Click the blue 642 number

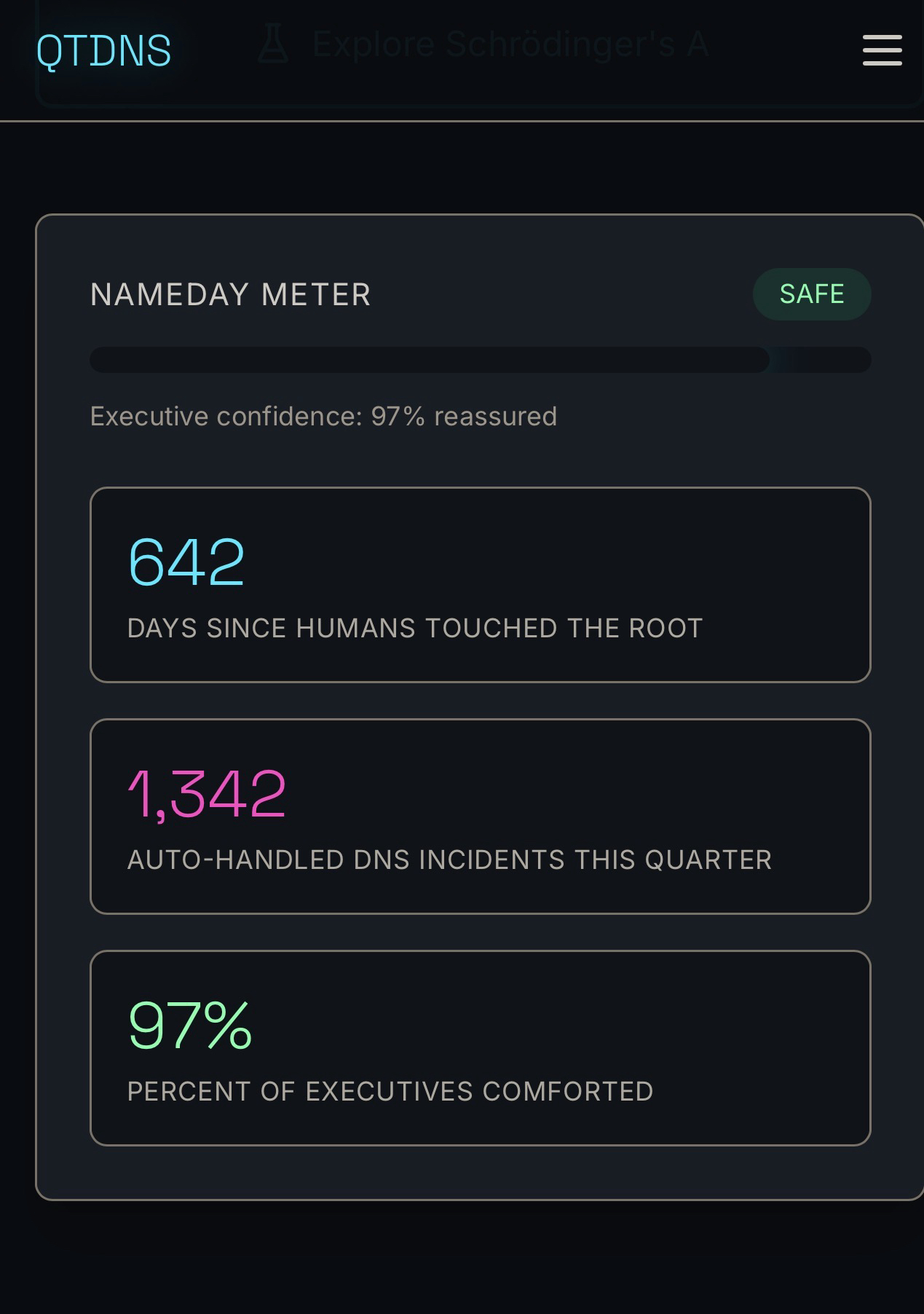click(186, 562)
